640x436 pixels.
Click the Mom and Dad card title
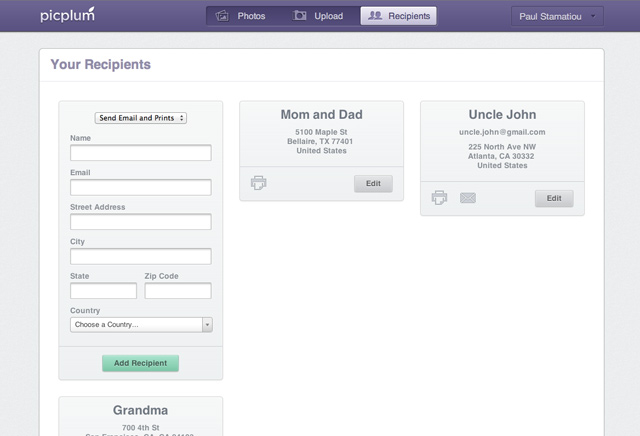(x=322, y=115)
